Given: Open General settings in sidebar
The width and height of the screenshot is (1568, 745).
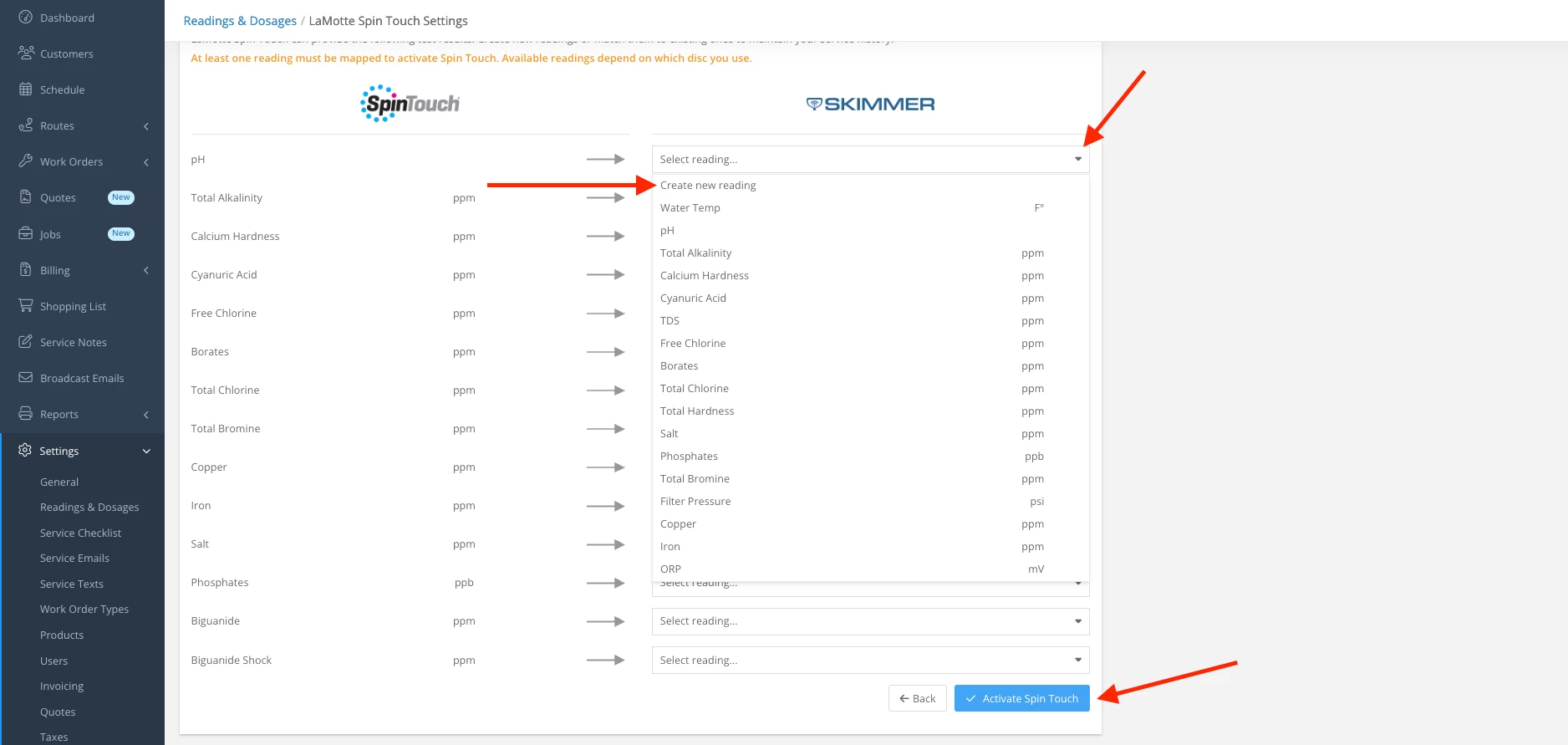Looking at the screenshot, I should click(x=59, y=482).
